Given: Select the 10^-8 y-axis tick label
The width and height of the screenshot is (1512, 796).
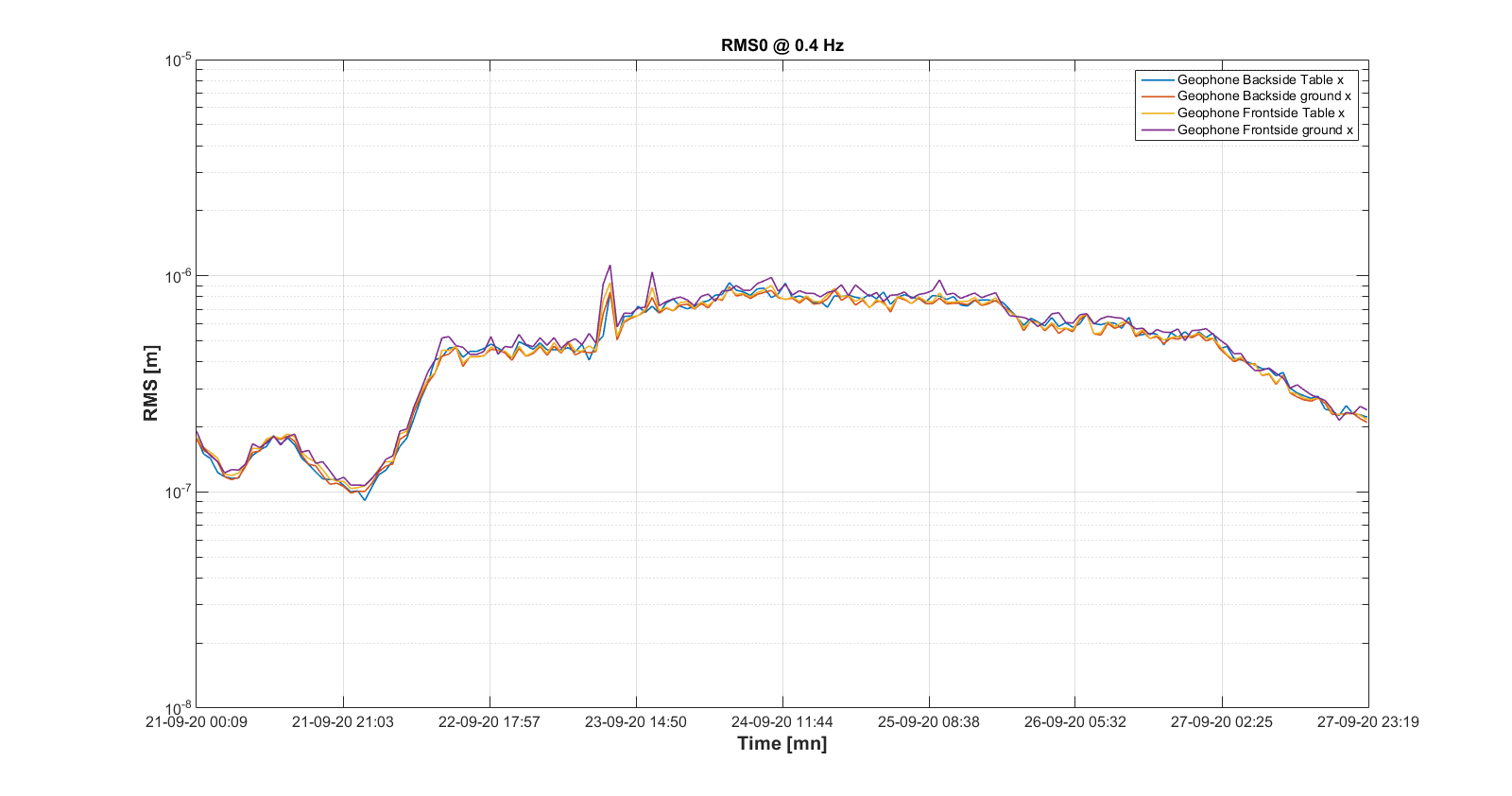Looking at the screenshot, I should click(x=178, y=707).
